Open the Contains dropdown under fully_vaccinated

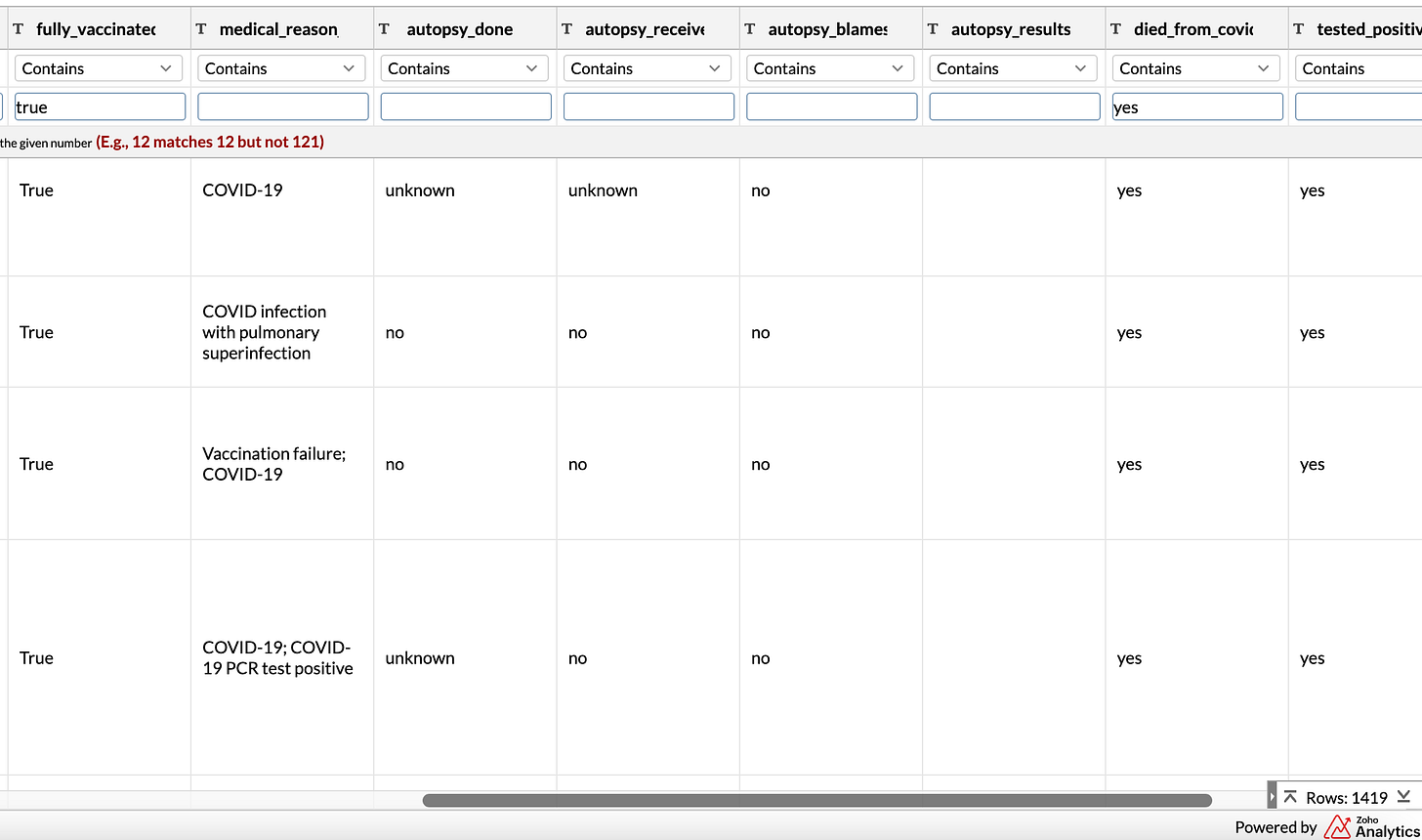coord(99,68)
